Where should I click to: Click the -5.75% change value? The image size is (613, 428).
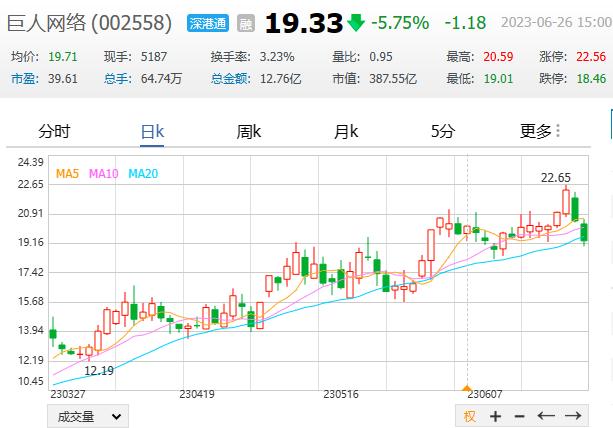pos(400,23)
